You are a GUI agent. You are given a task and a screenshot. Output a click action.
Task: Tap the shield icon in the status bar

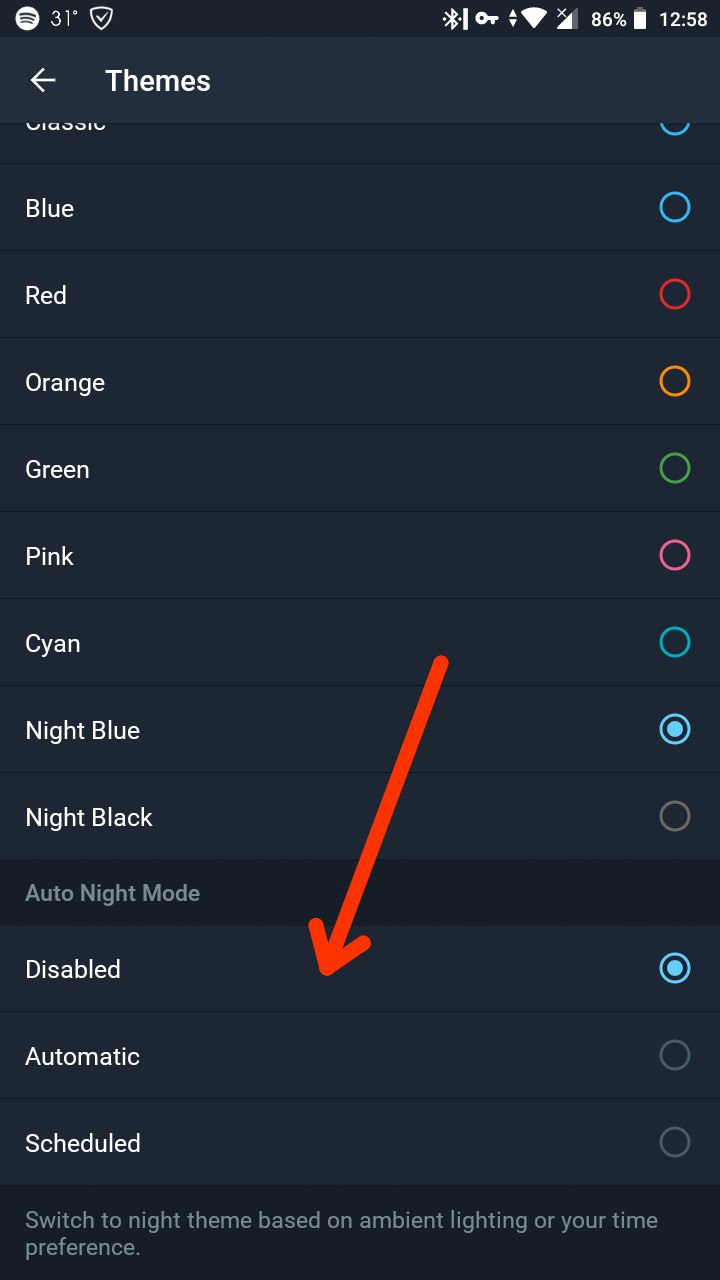click(101, 19)
